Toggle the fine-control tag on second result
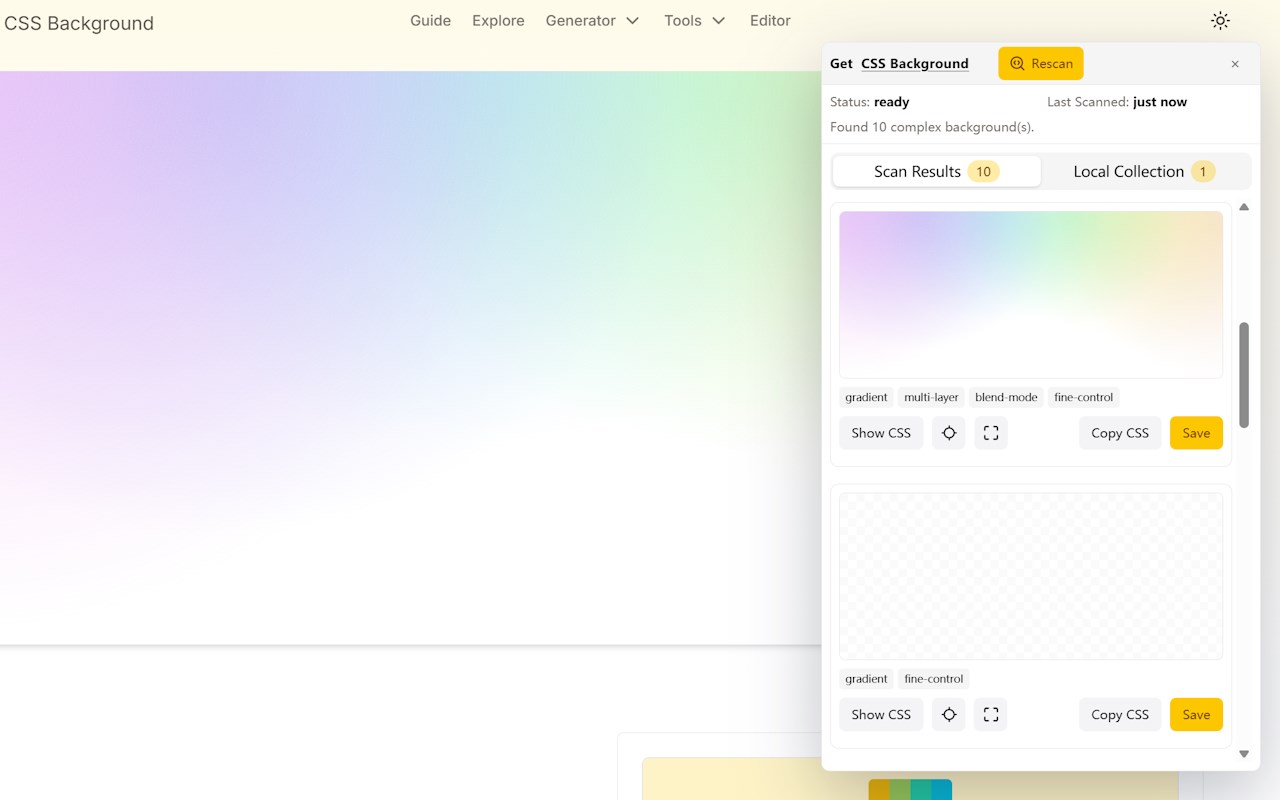Screen dimensions: 1280x800 click(x=933, y=678)
